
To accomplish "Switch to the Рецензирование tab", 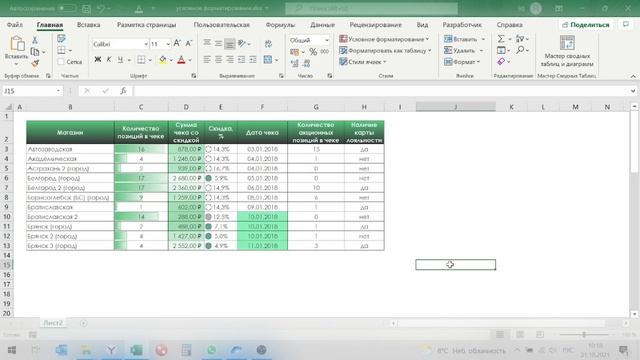I will 376,25.
